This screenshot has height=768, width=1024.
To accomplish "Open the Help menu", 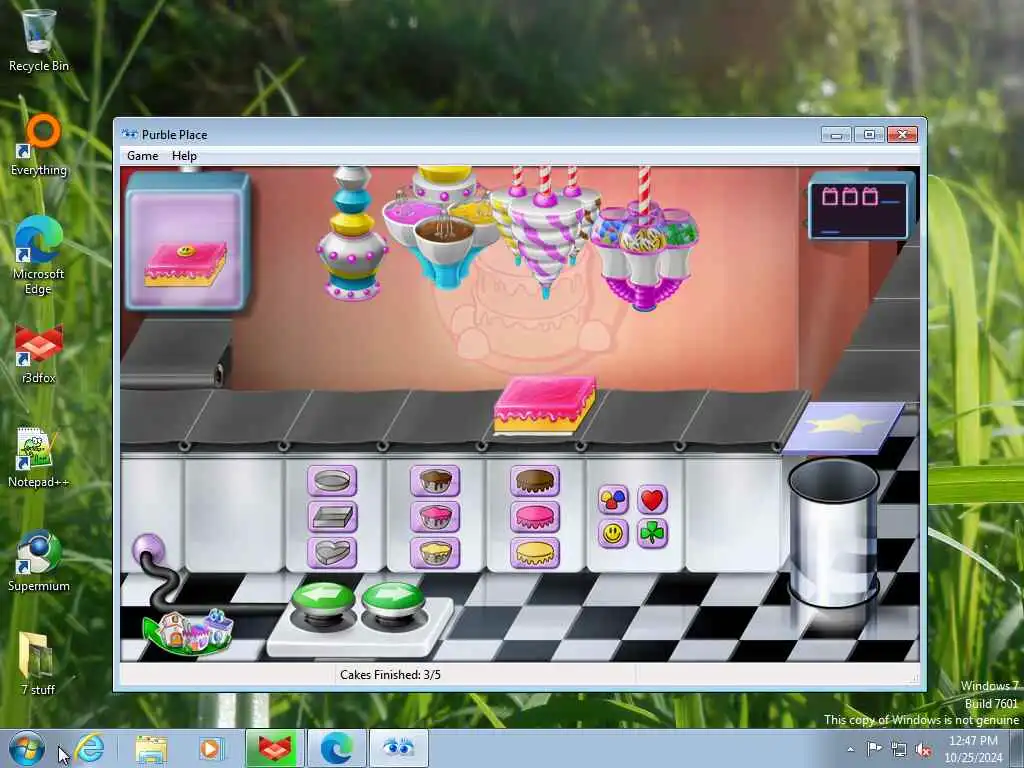I will click(x=184, y=156).
